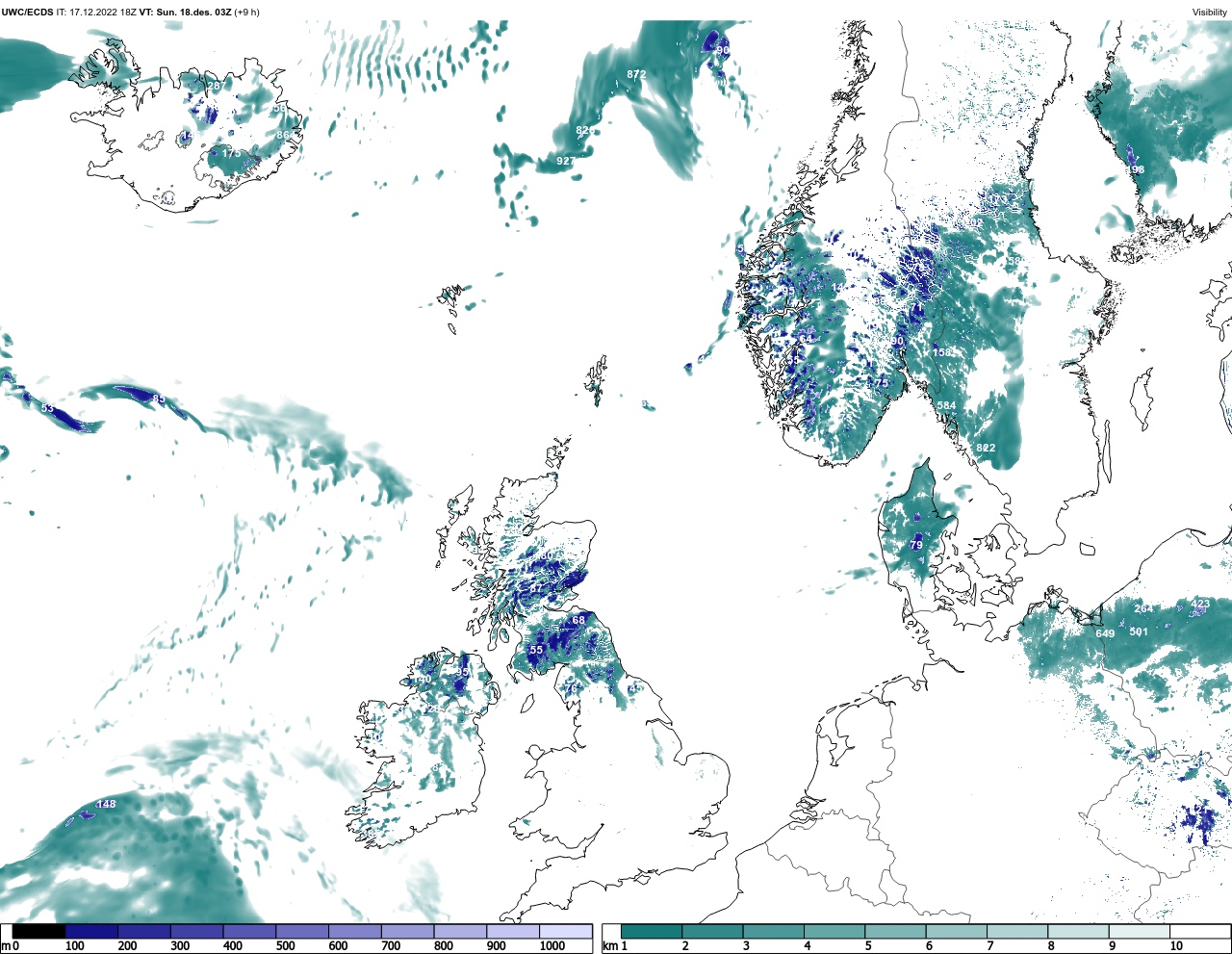The image size is (1232, 954).
Task: Click the black 0–100 m legend swatch
Action: tap(39, 931)
